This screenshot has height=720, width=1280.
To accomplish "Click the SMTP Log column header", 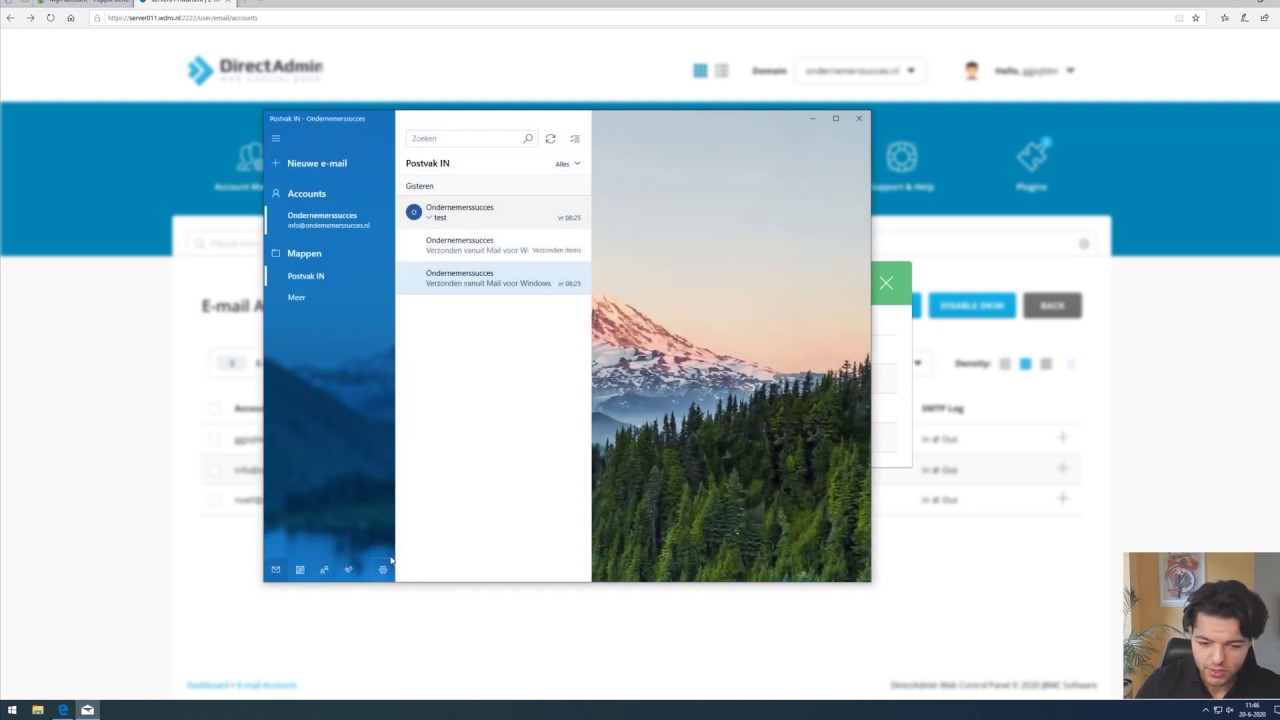I will tap(942, 408).
